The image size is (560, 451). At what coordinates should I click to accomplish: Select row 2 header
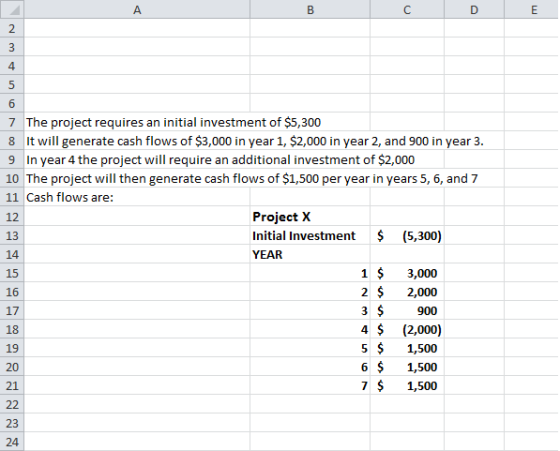click(x=12, y=28)
